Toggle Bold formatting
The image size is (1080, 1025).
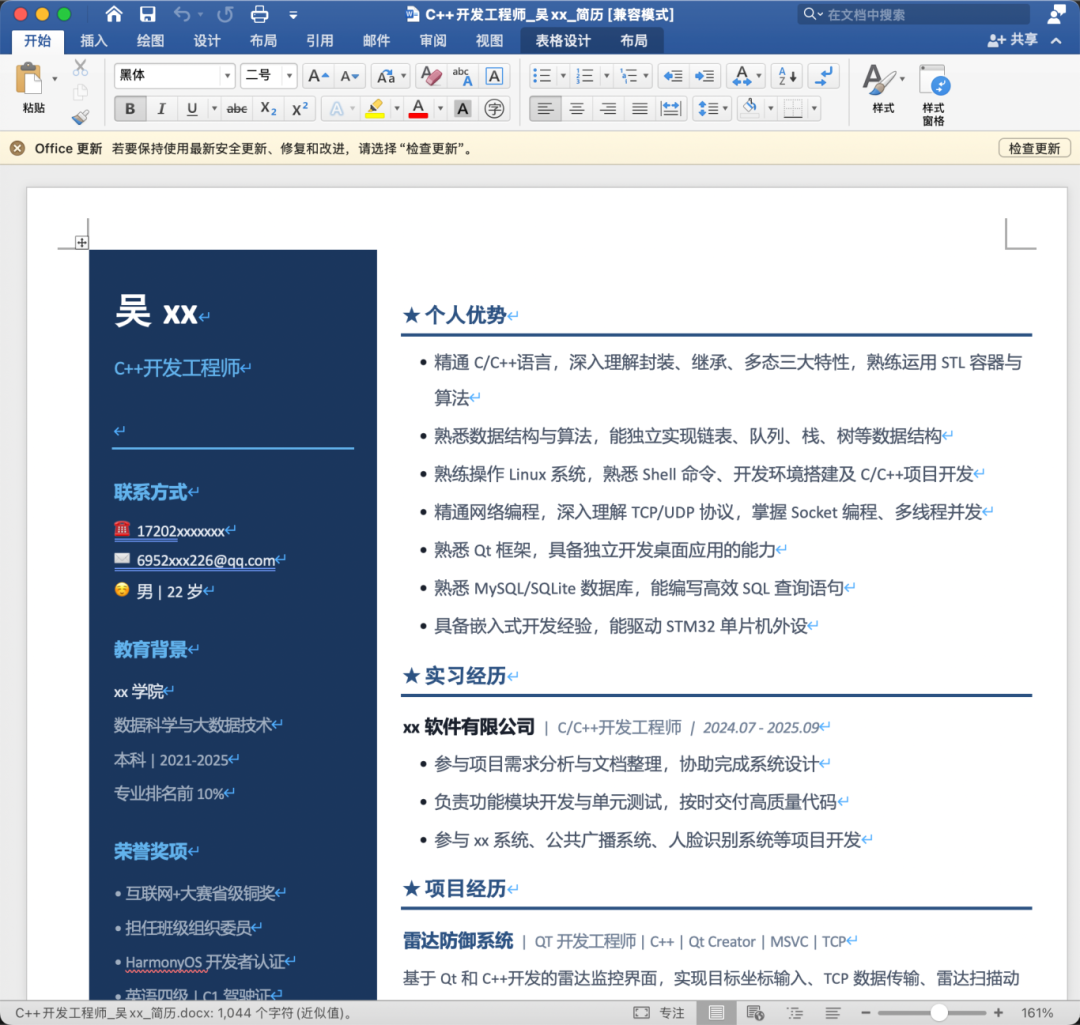[129, 108]
